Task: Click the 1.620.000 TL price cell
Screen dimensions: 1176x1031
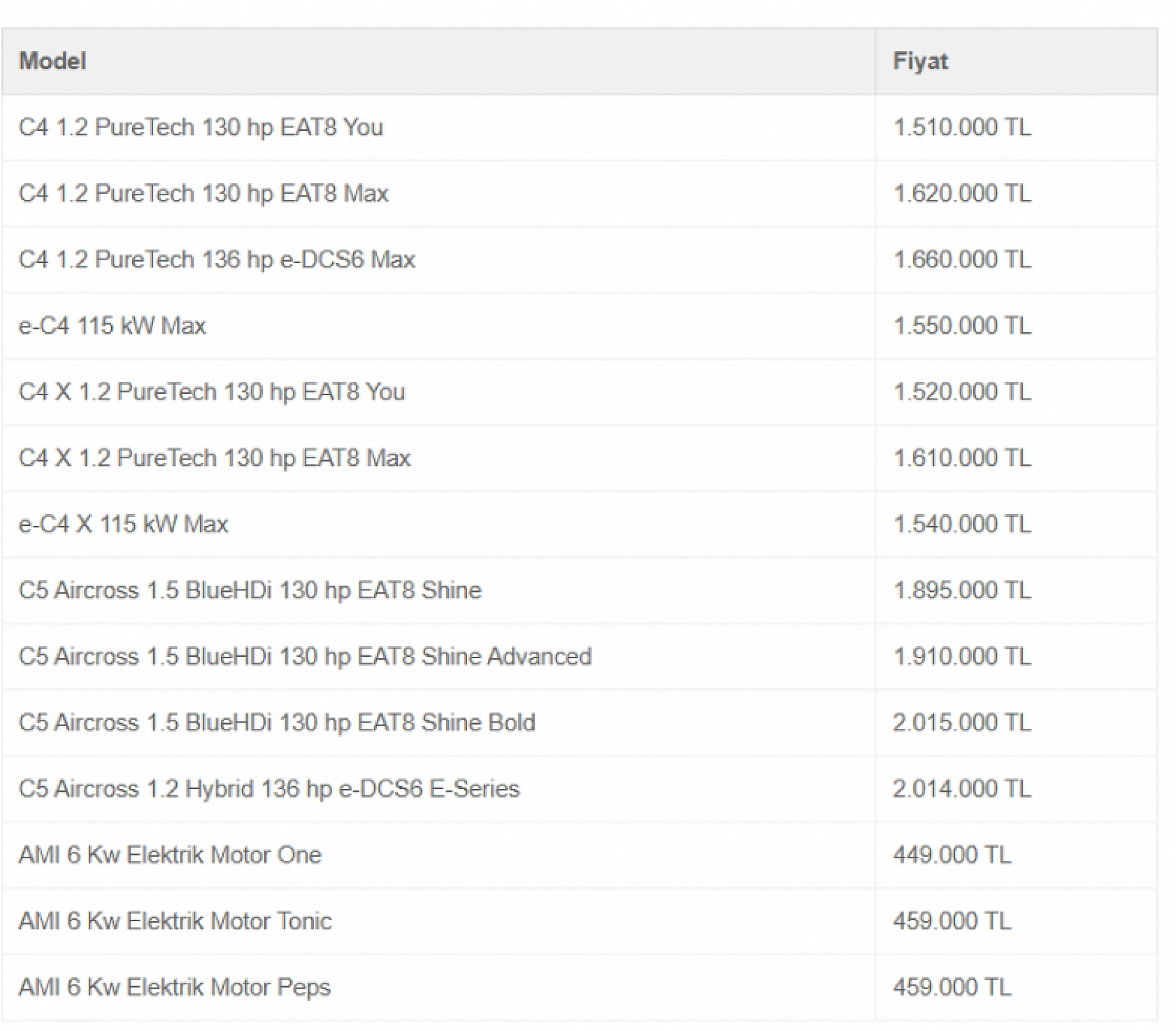Action: point(961,194)
